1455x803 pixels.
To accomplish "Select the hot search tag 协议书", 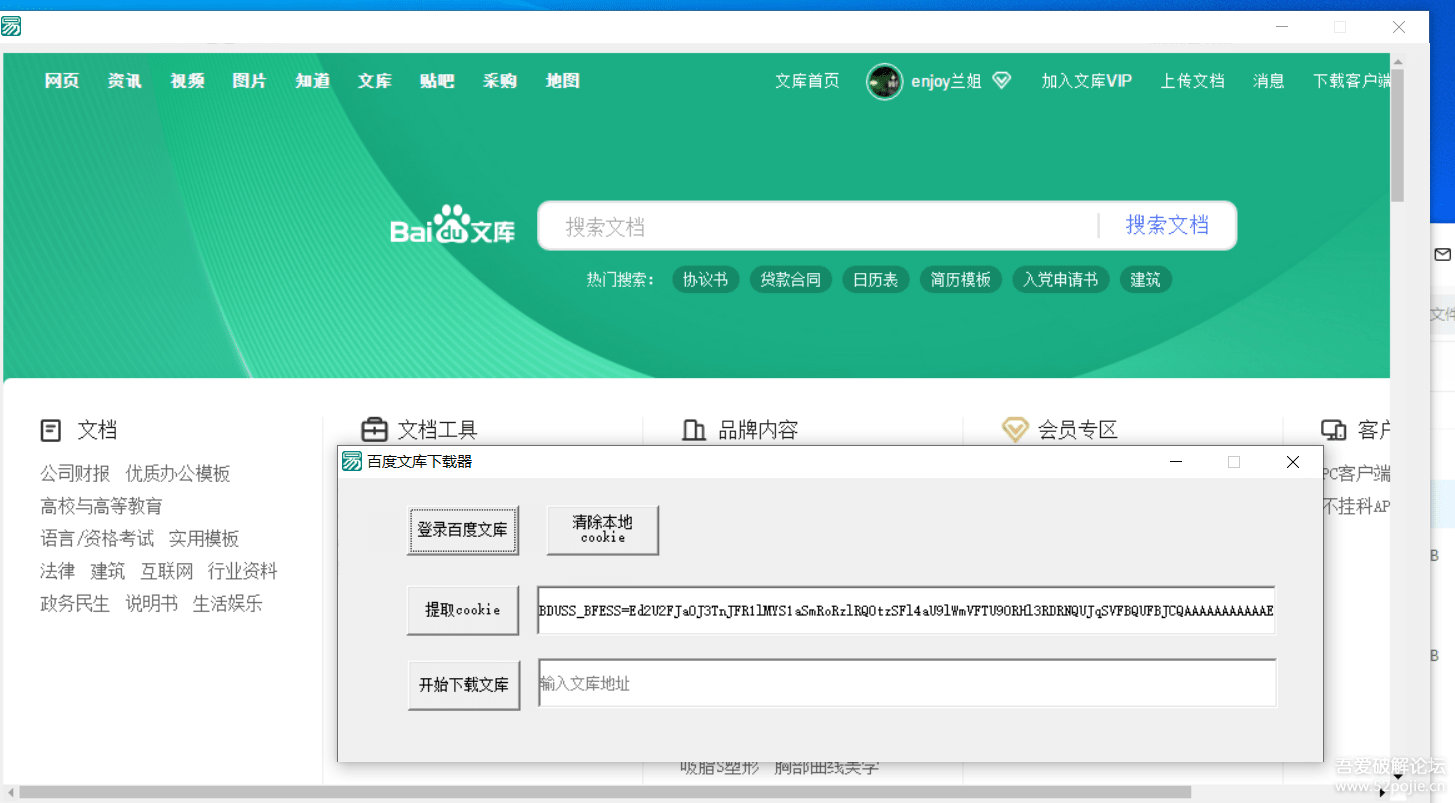I will [705, 280].
